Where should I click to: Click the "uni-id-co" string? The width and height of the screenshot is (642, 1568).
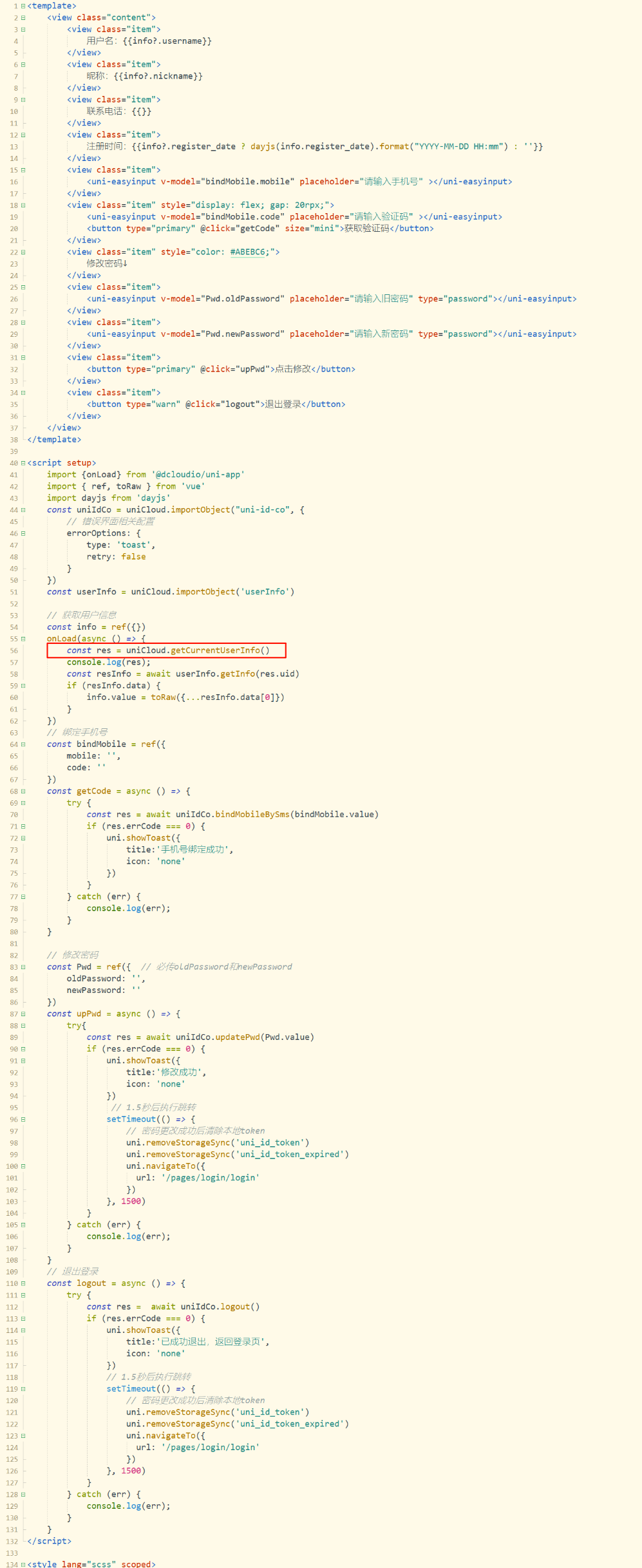click(262, 509)
